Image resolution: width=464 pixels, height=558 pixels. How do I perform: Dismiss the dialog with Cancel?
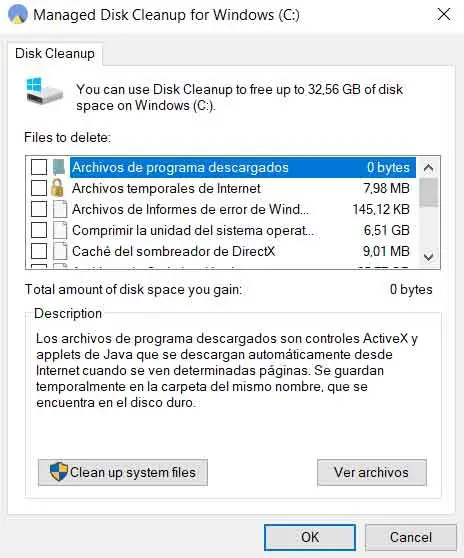click(411, 537)
